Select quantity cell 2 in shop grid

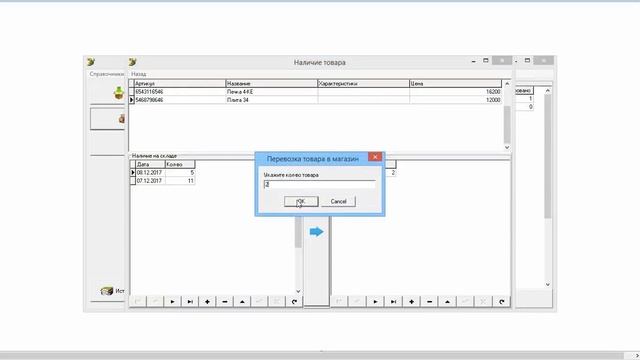pos(391,173)
